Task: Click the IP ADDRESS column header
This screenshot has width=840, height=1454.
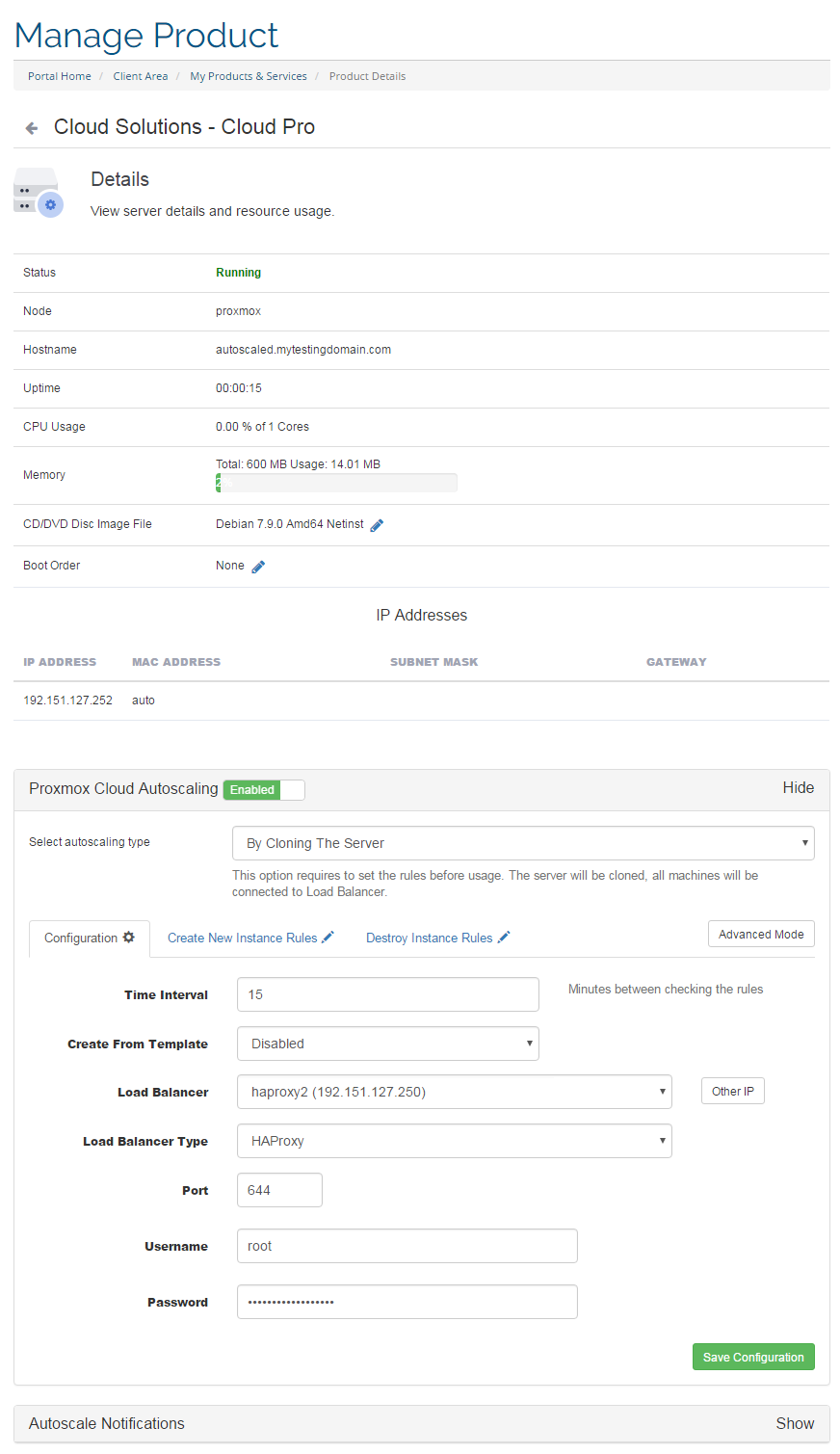Action: (60, 662)
